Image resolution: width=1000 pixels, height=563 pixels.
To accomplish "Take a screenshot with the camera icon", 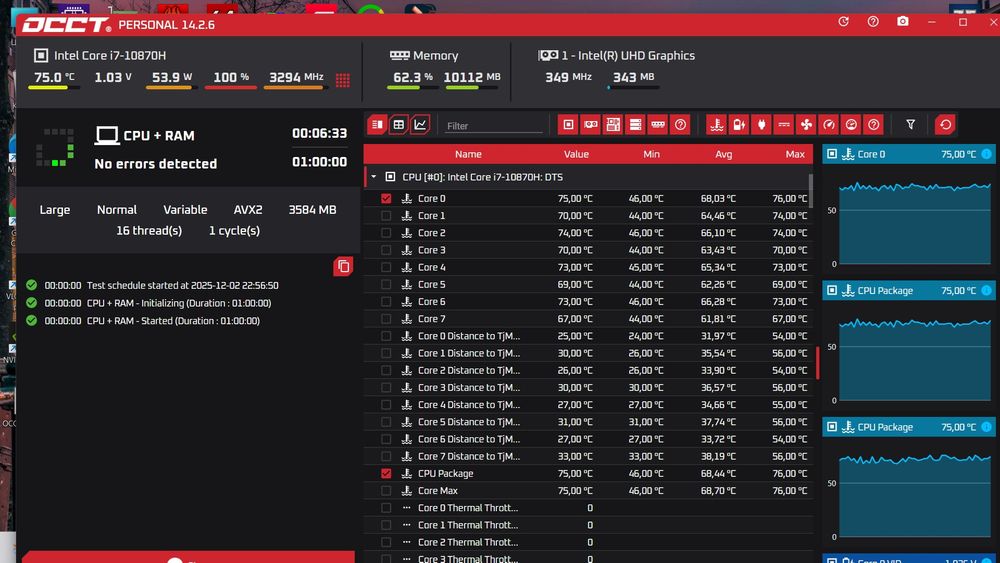I will tap(902, 22).
